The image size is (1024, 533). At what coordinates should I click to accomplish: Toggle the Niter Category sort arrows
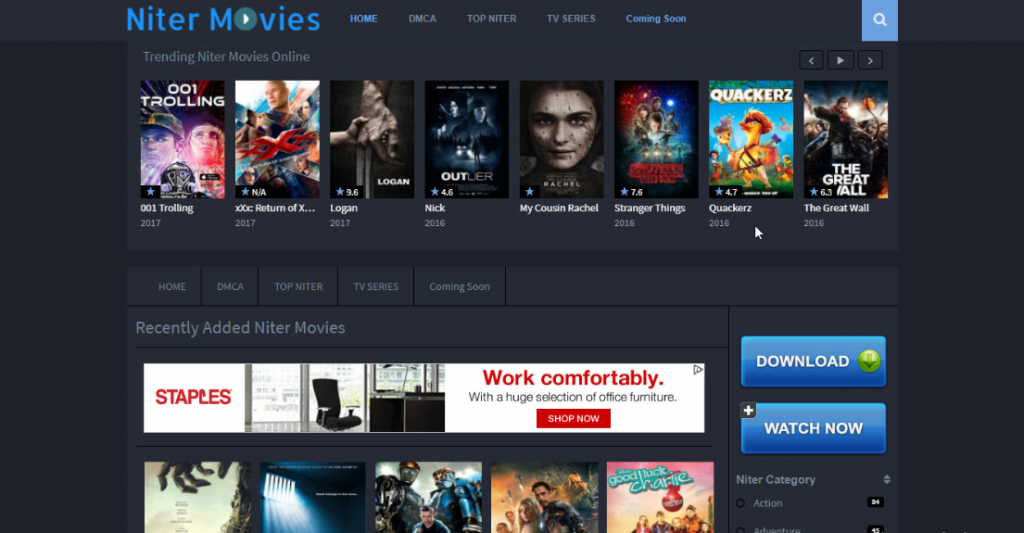pos(886,479)
